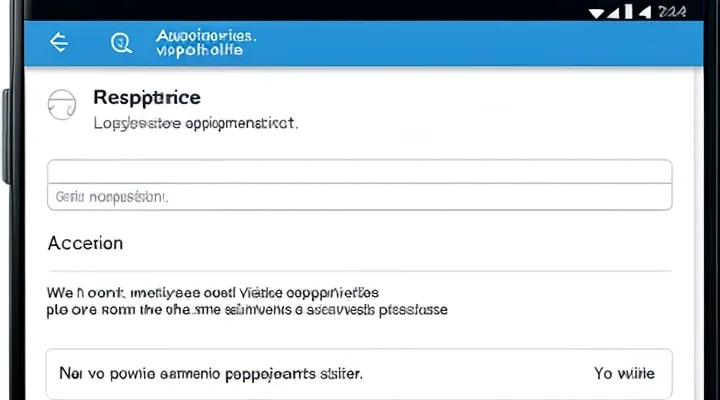Viewport: 720px width, 400px height.
Task: Tap the first line of description paragraph
Action: [213, 293]
